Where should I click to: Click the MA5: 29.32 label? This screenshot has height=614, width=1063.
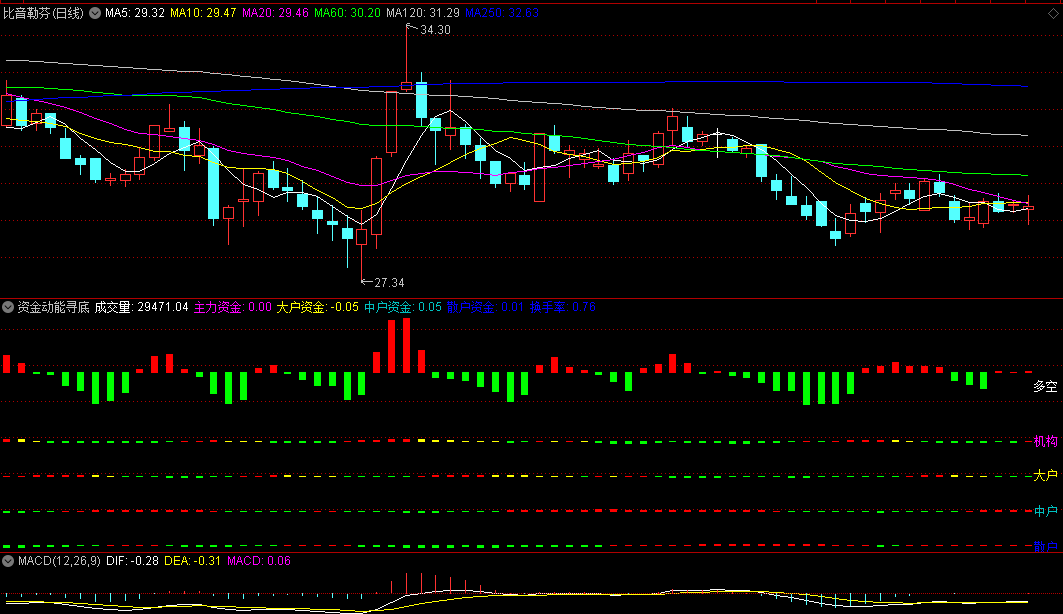135,13
